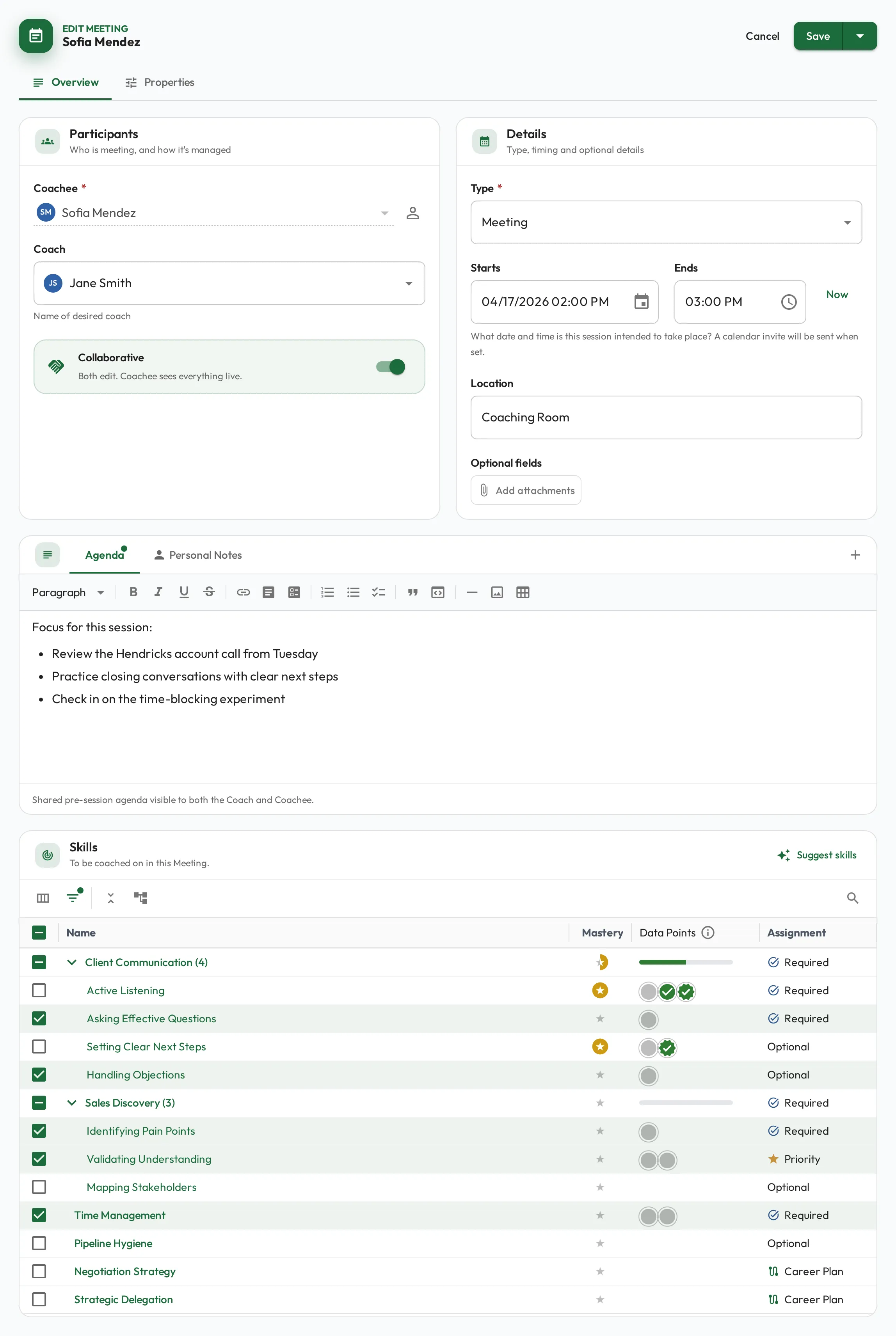Insert a horizontal line

pos(472,592)
